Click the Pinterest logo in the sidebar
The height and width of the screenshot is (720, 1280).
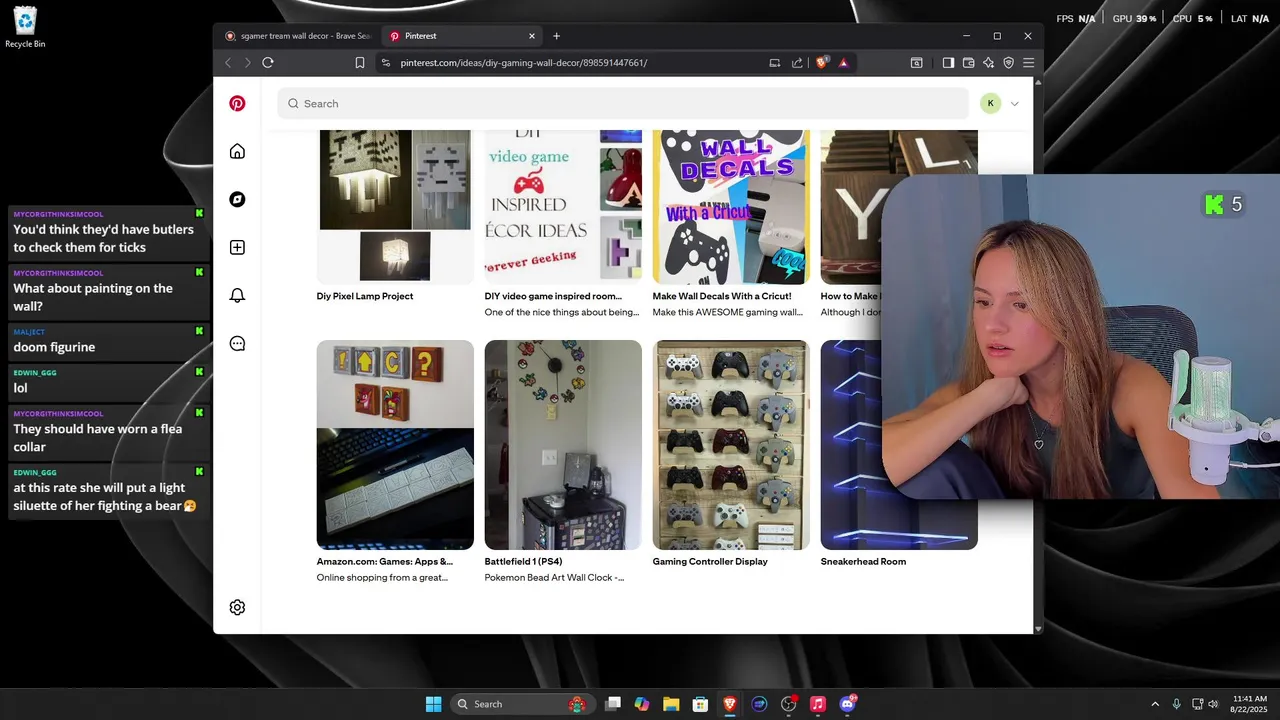237,103
